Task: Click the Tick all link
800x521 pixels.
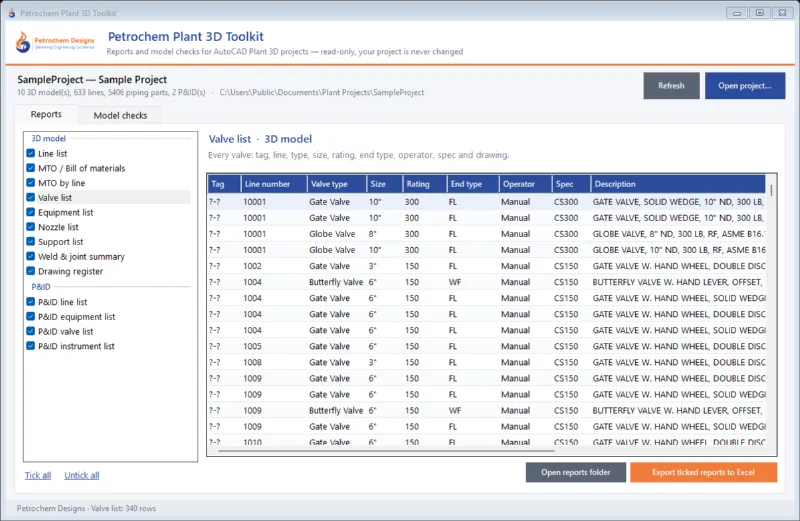Action: pyautogui.click(x=38, y=476)
